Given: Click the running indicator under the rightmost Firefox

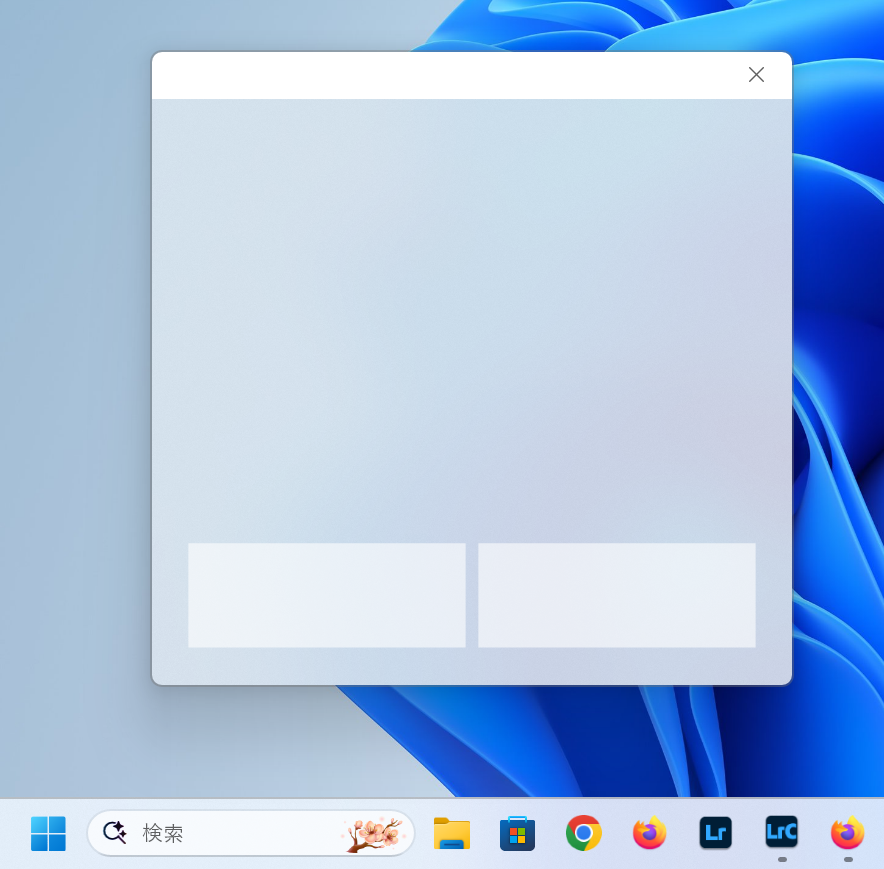Looking at the screenshot, I should (x=848, y=859).
